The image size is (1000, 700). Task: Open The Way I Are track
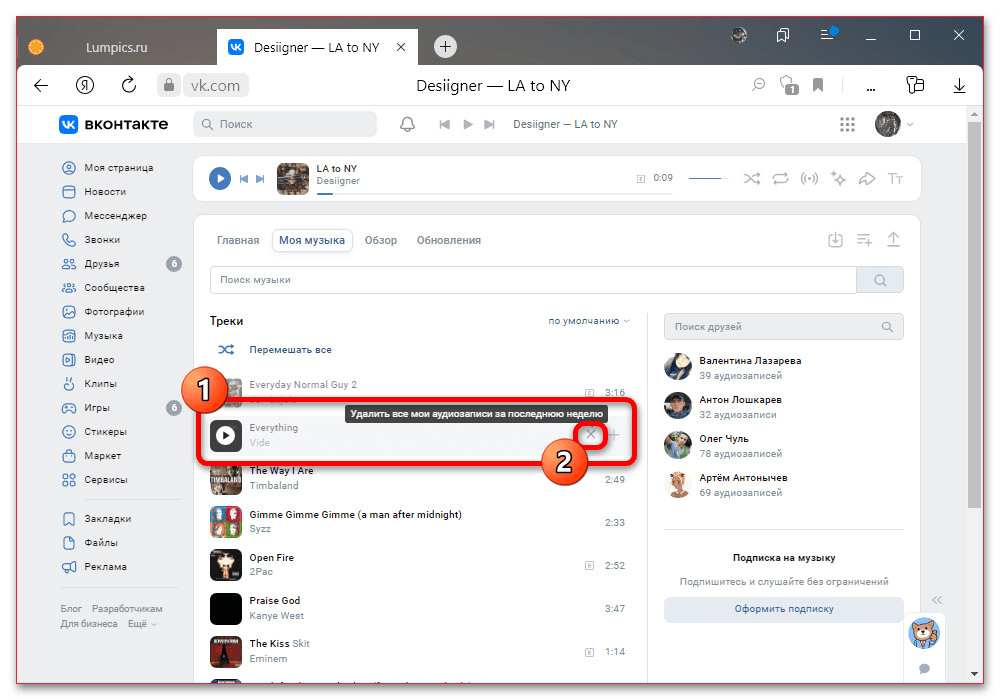click(417, 478)
